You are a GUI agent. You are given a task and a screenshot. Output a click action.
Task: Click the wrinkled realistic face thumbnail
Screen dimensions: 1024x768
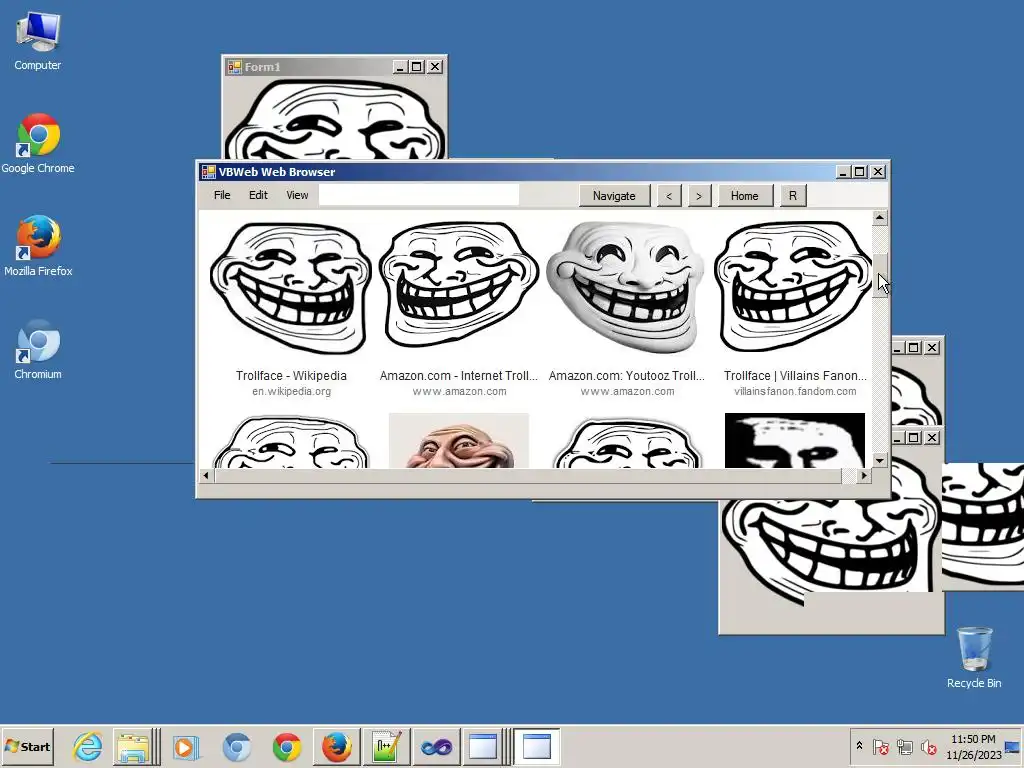pos(458,440)
